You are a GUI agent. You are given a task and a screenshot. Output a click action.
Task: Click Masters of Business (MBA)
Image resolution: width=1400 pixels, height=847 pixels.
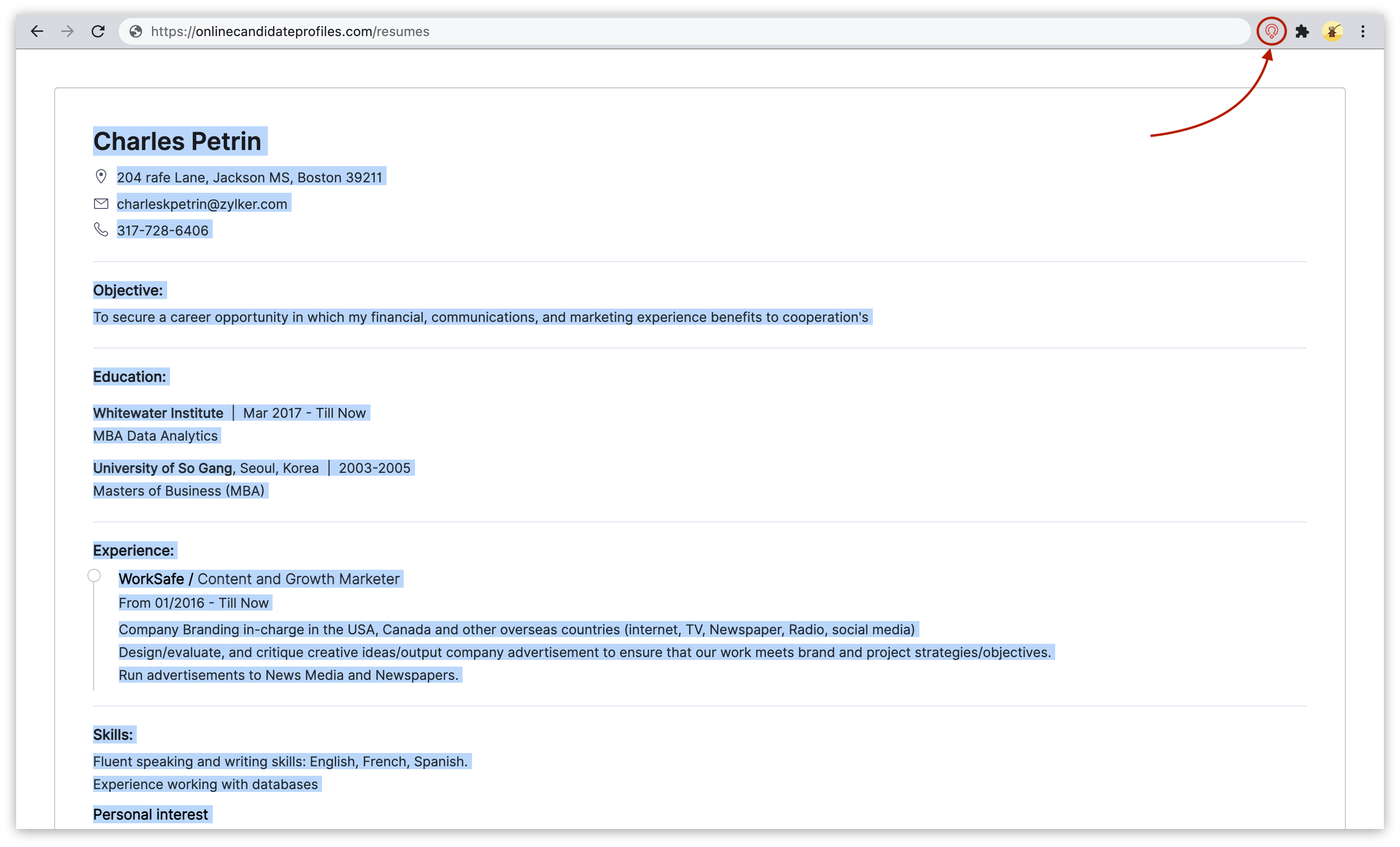[x=179, y=491]
